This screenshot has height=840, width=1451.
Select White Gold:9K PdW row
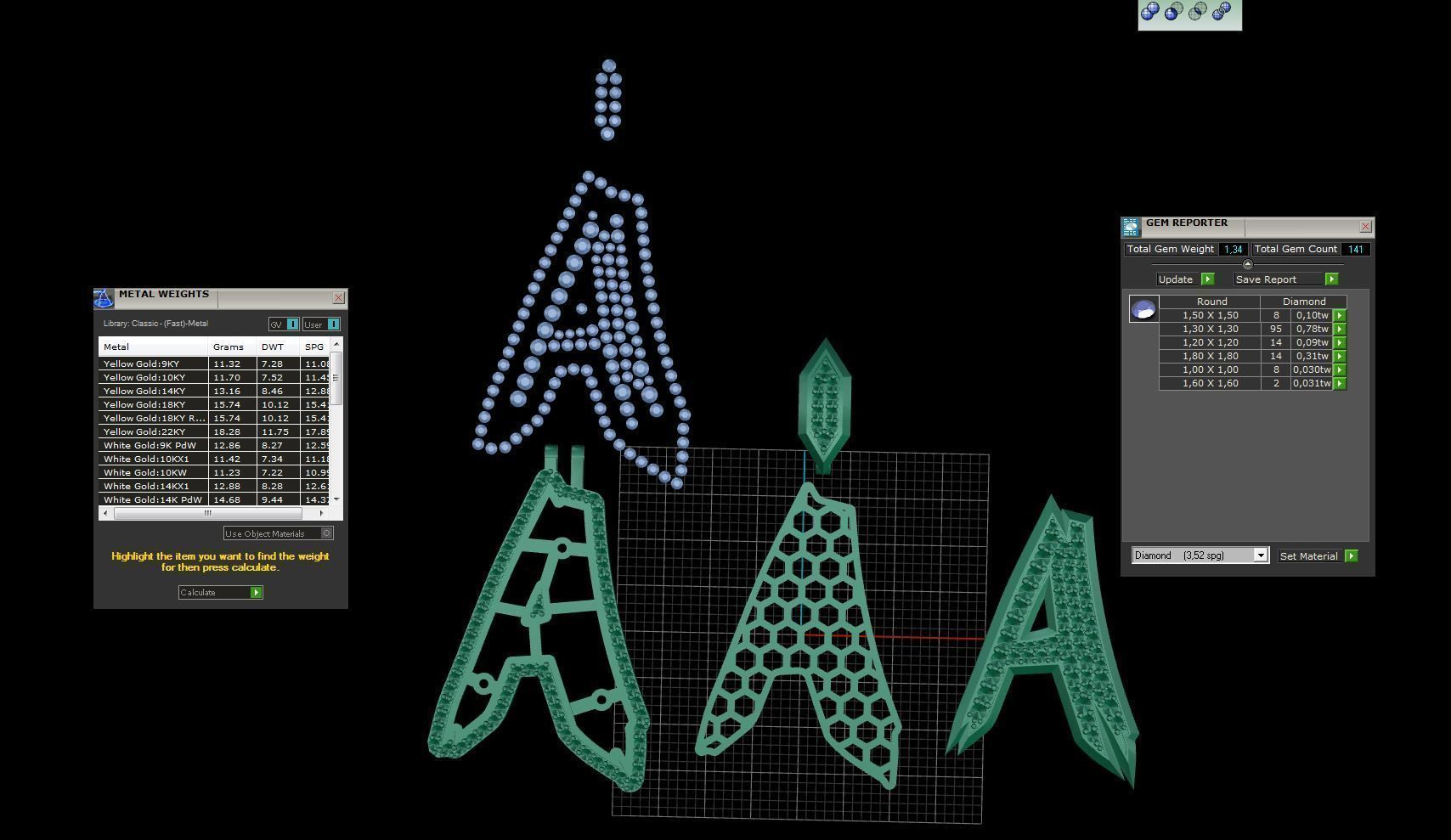coord(214,445)
